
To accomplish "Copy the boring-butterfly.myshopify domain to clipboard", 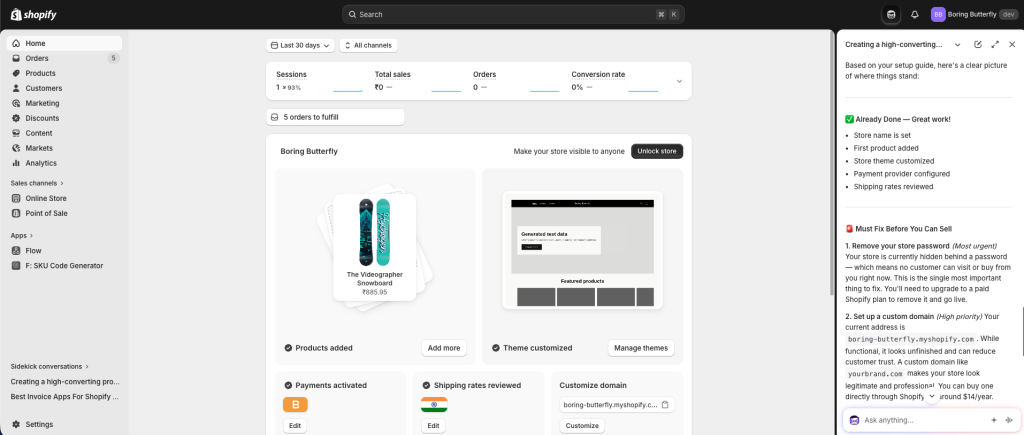I will tap(666, 405).
